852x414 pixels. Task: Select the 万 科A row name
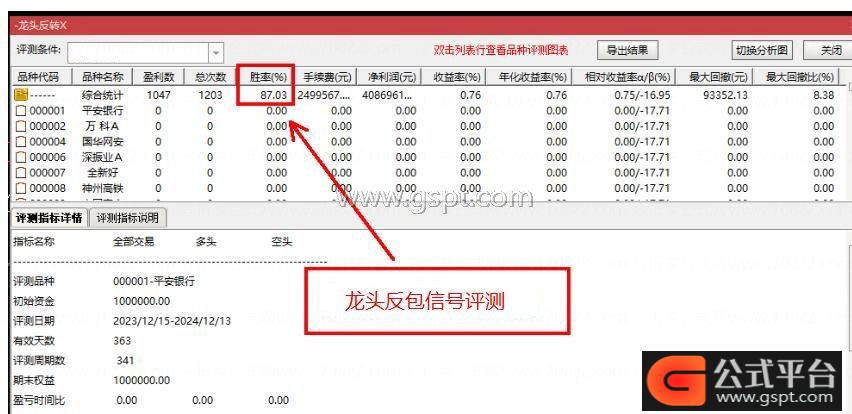pyautogui.click(x=102, y=127)
